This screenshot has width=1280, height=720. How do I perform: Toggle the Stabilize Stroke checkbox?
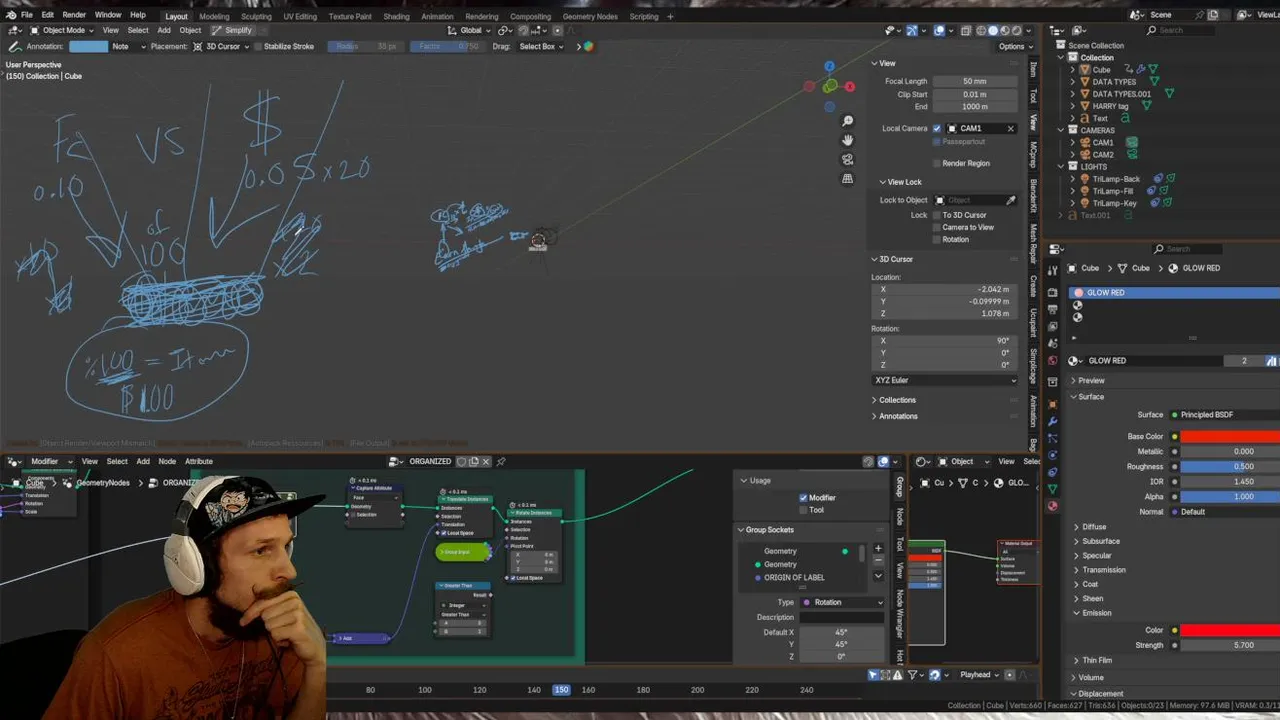[x=258, y=46]
